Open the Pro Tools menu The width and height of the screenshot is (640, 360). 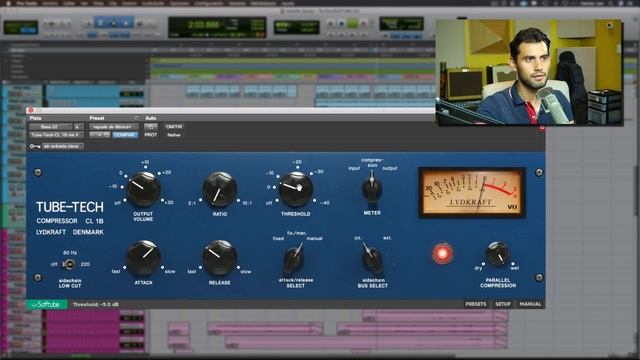pyautogui.click(x=27, y=3)
